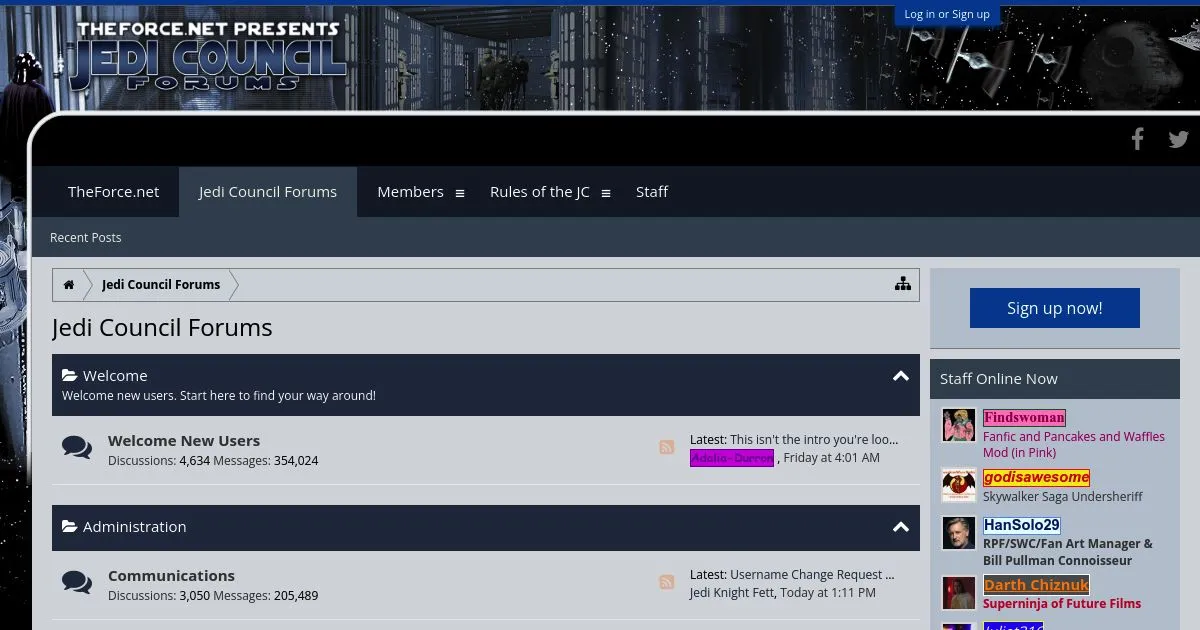Open godisawesome's profile name link
1200x630 pixels.
coord(1036,478)
